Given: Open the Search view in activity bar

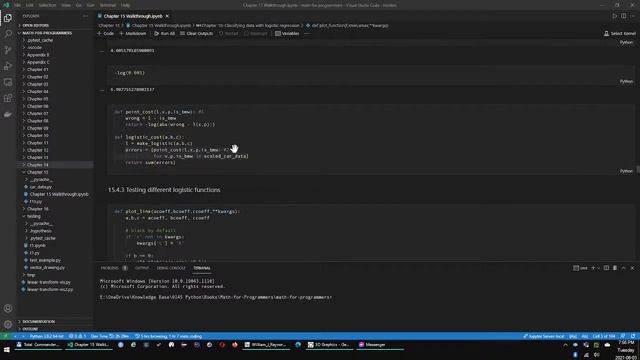Looking at the screenshot, I should 8,34.
